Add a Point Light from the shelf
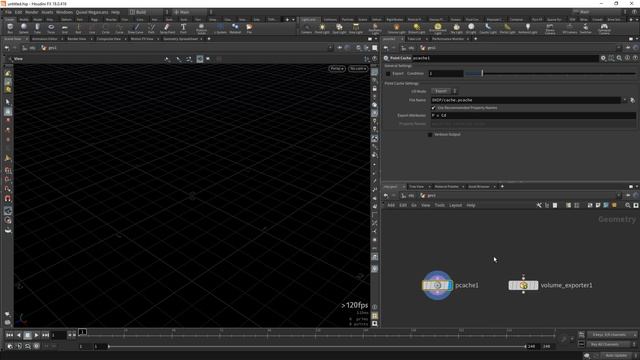Viewport: 640px width, 360px height. [x=322, y=28]
